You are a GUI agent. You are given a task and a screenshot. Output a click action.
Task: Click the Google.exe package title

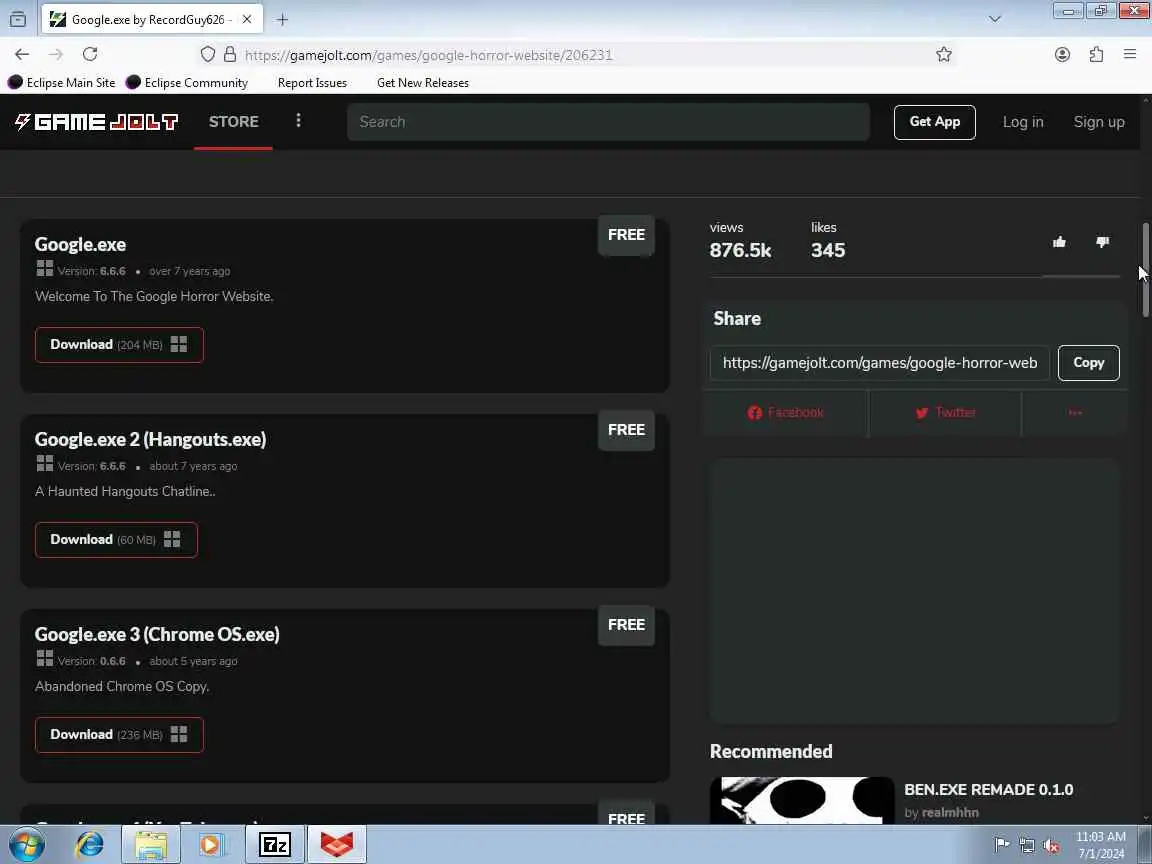[x=80, y=245]
